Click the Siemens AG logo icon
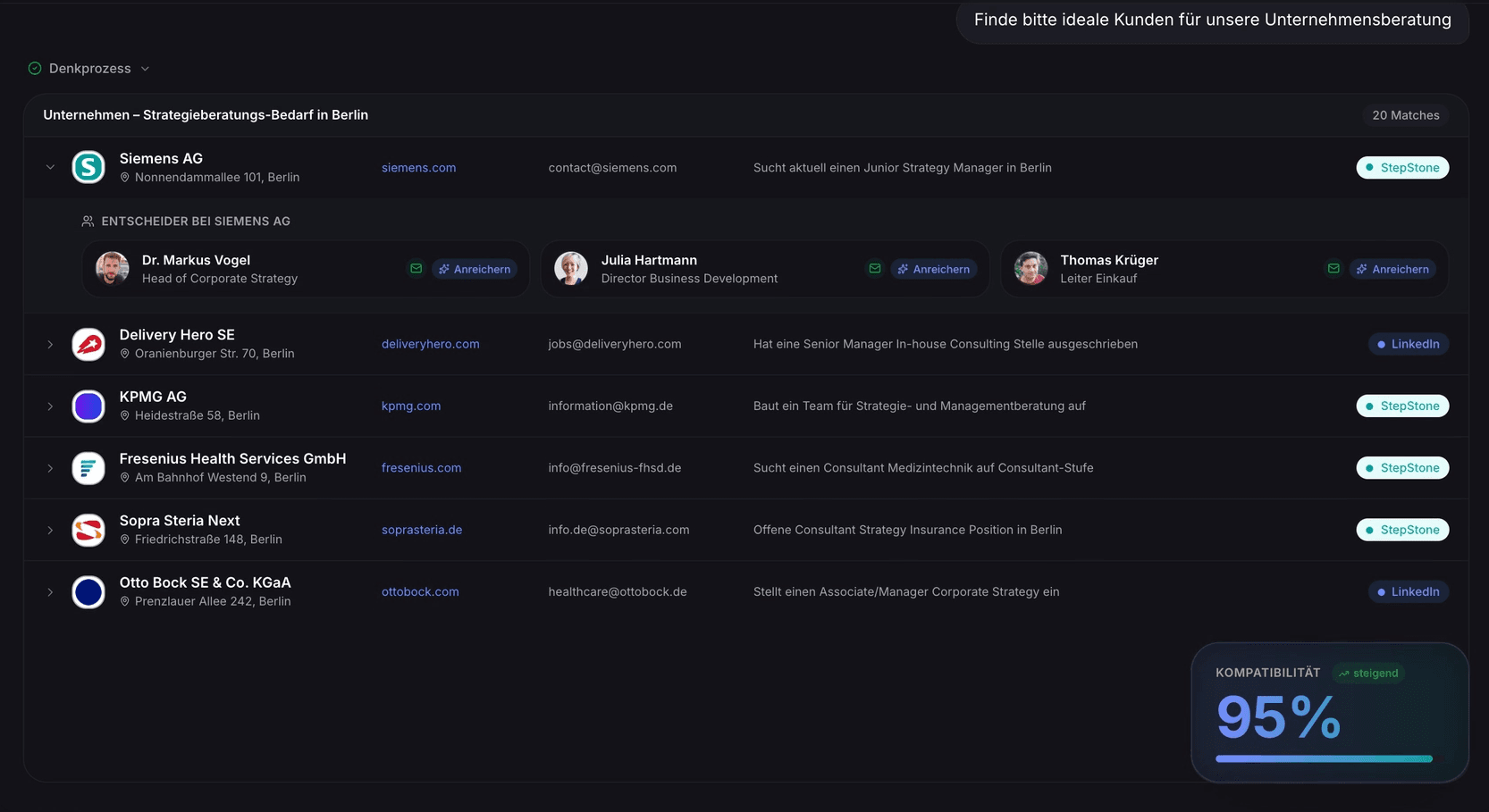This screenshot has height=812, width=1489. pyautogui.click(x=88, y=167)
